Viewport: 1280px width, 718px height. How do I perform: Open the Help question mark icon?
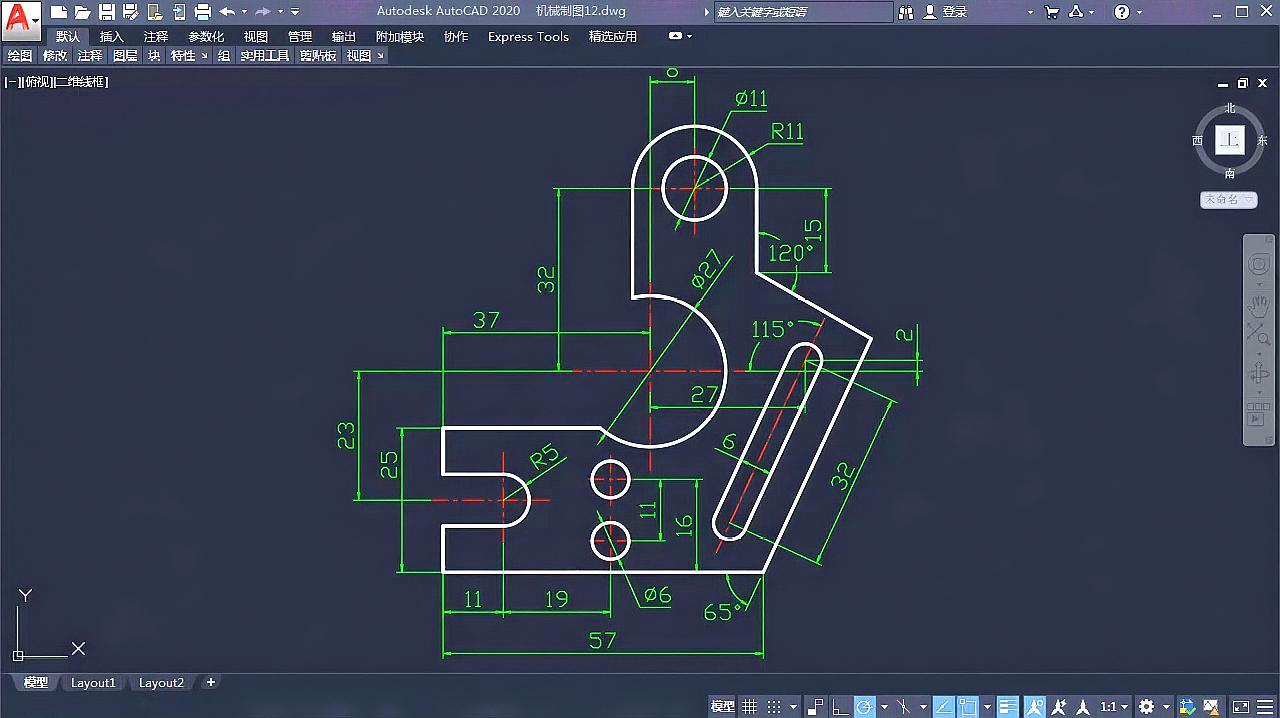[x=1122, y=12]
